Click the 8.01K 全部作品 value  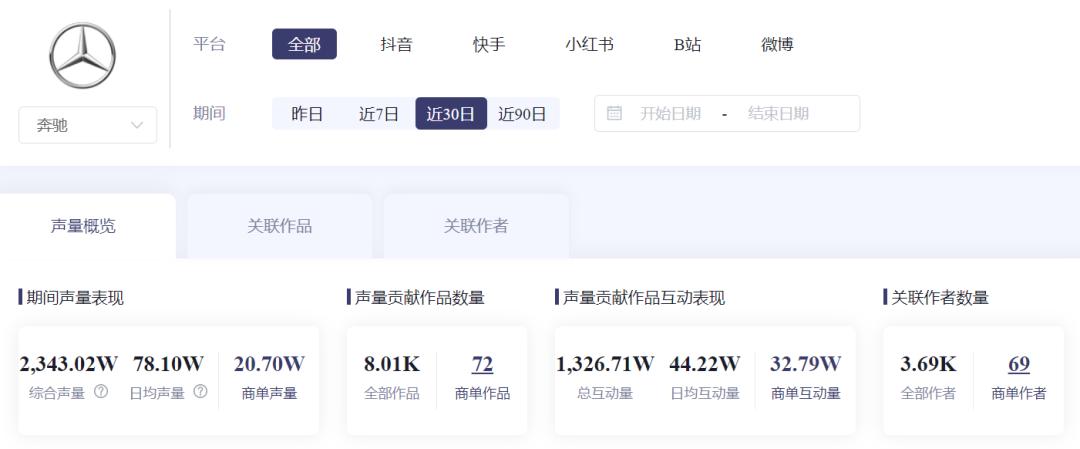pyautogui.click(x=392, y=364)
